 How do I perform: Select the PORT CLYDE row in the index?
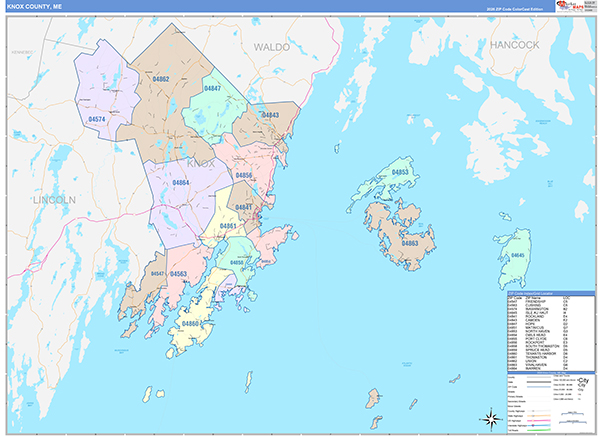(x=538, y=339)
